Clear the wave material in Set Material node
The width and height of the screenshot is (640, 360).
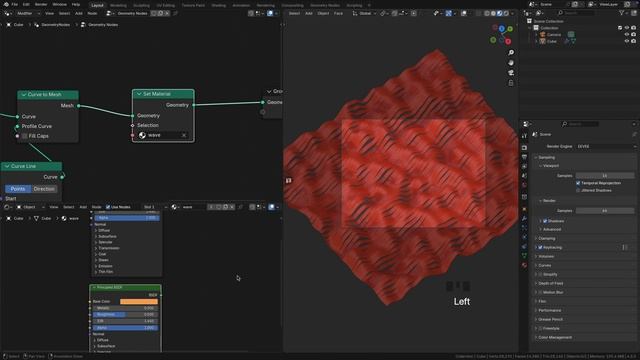tap(184, 135)
